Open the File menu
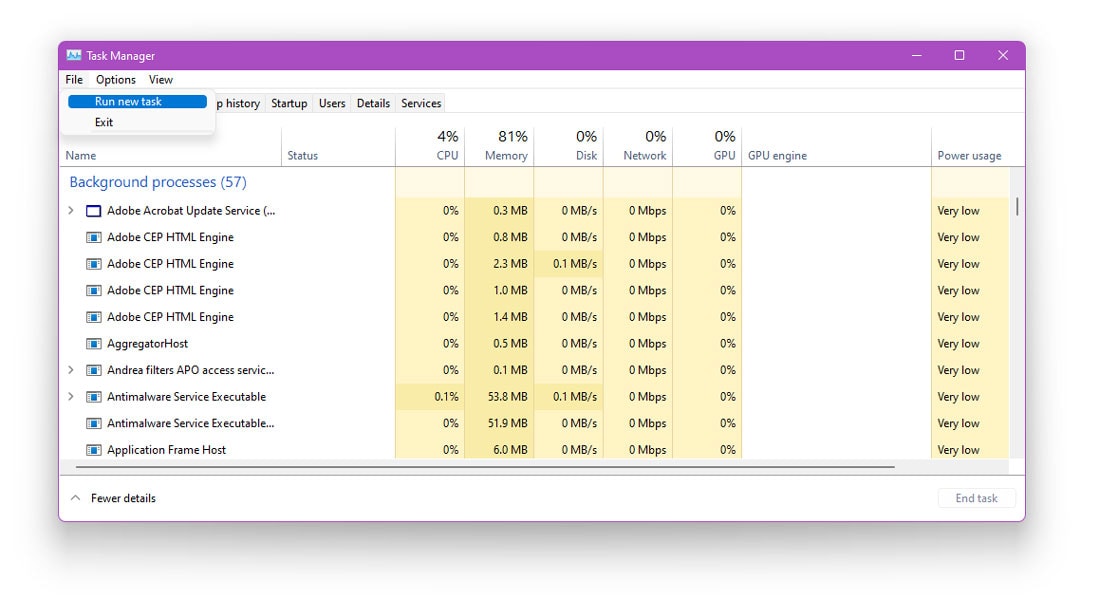 (x=74, y=80)
